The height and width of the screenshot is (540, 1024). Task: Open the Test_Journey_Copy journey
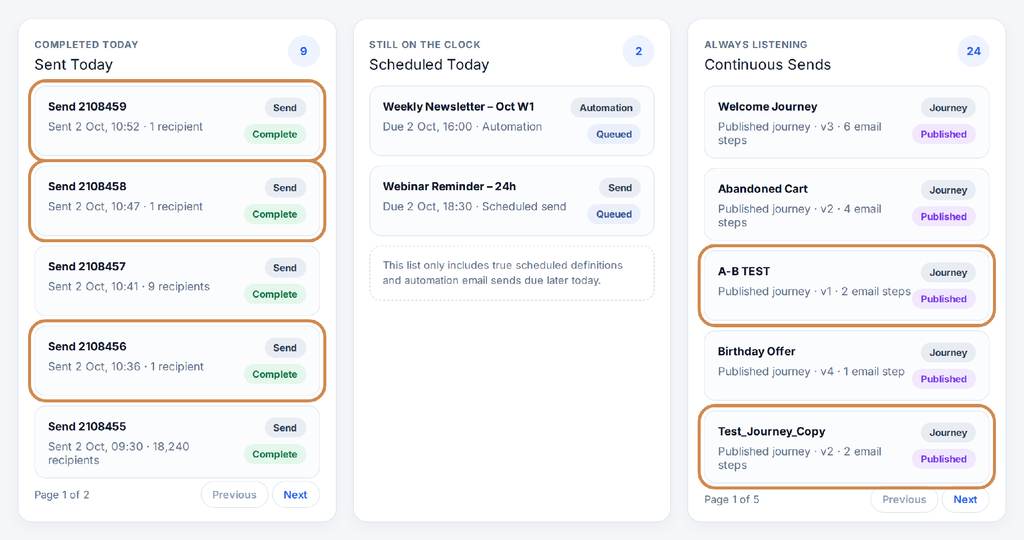coord(846,447)
